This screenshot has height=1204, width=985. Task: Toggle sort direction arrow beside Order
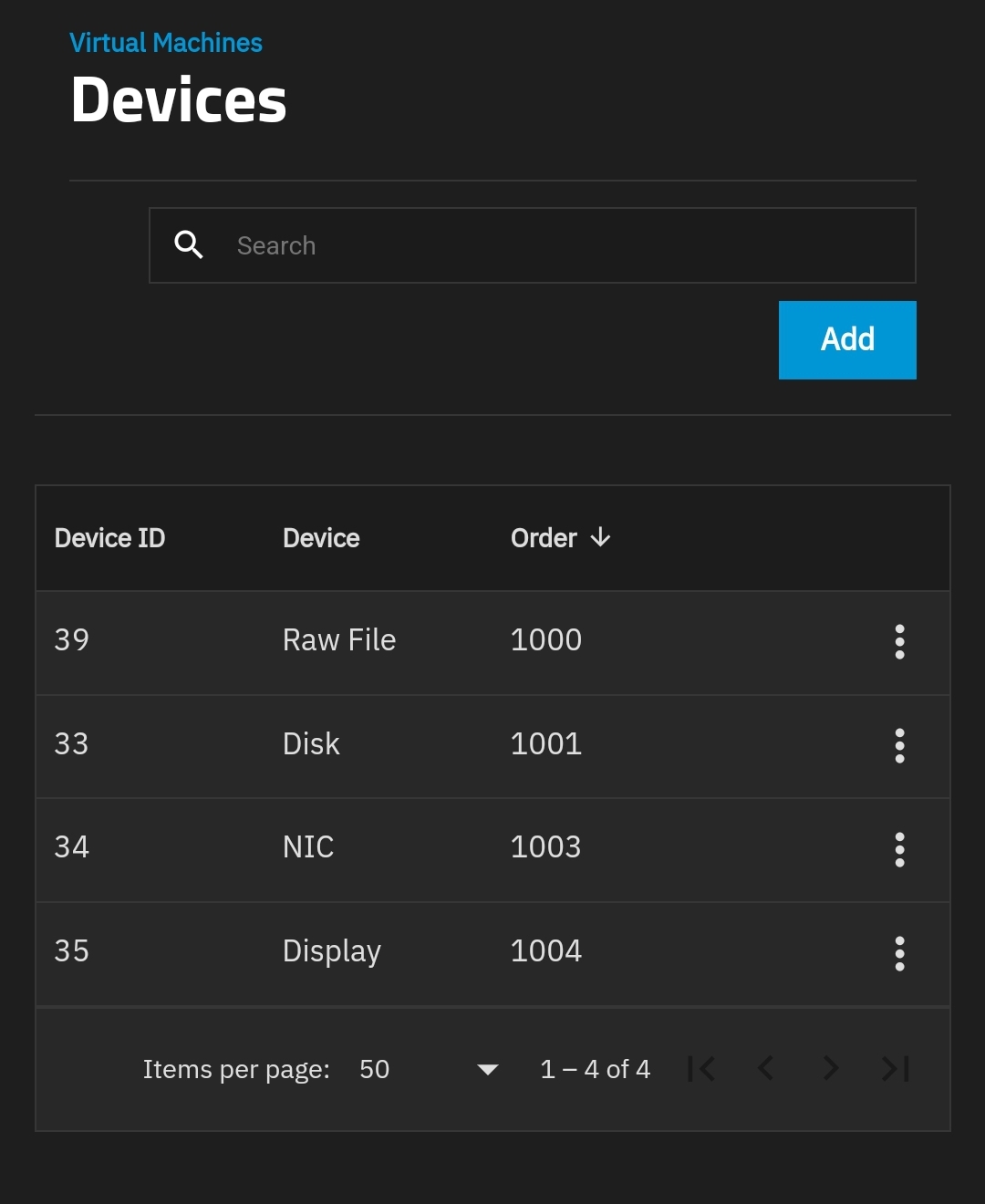coord(600,537)
